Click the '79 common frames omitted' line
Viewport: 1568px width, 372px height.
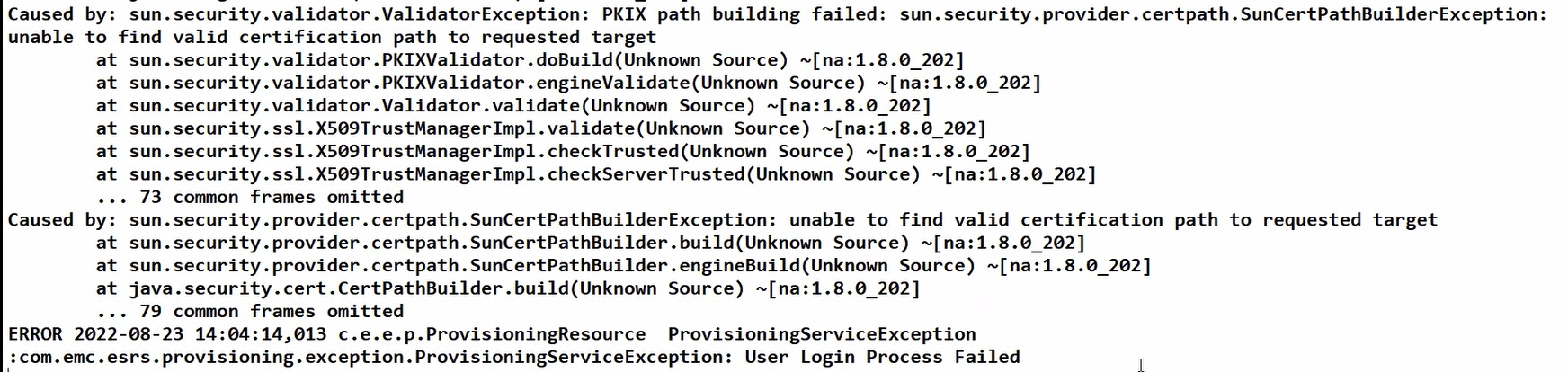pyautogui.click(x=271, y=312)
